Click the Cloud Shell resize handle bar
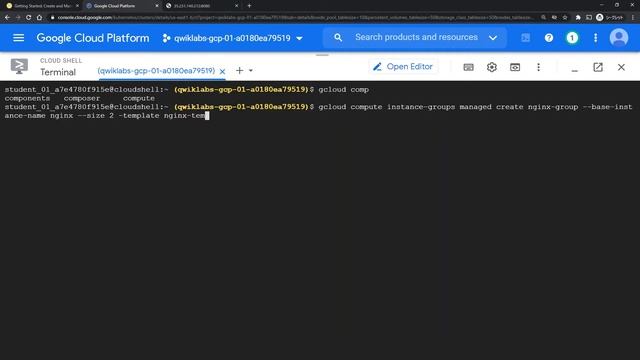 point(322,55)
